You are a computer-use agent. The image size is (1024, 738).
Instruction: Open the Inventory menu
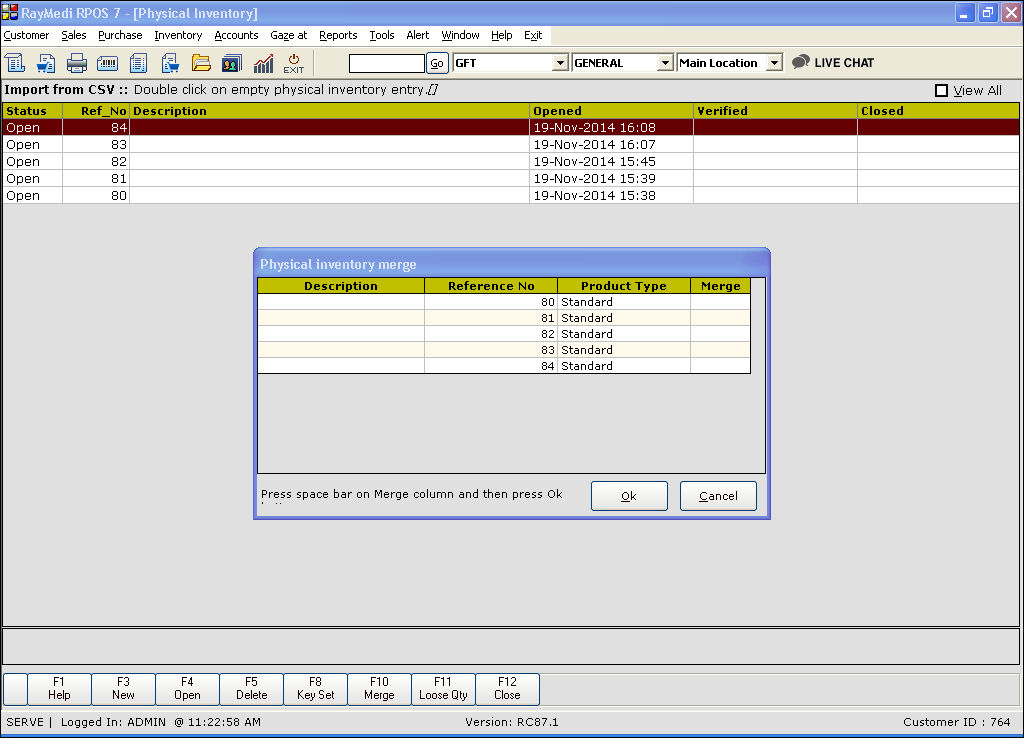178,35
